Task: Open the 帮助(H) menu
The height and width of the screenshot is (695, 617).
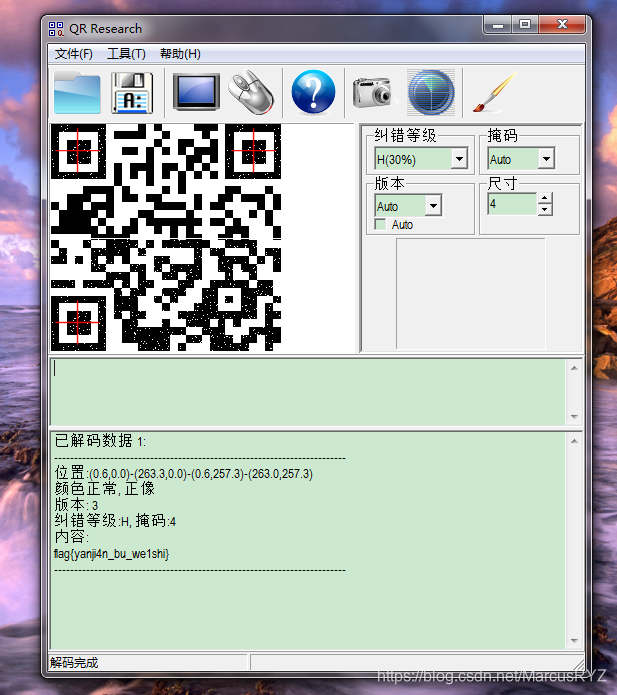Action: pyautogui.click(x=180, y=54)
